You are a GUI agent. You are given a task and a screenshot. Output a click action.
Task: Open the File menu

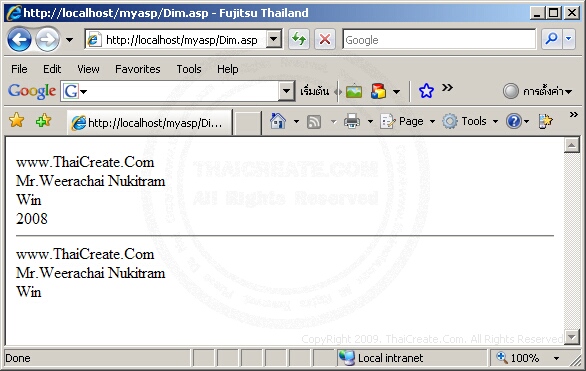click(19, 69)
